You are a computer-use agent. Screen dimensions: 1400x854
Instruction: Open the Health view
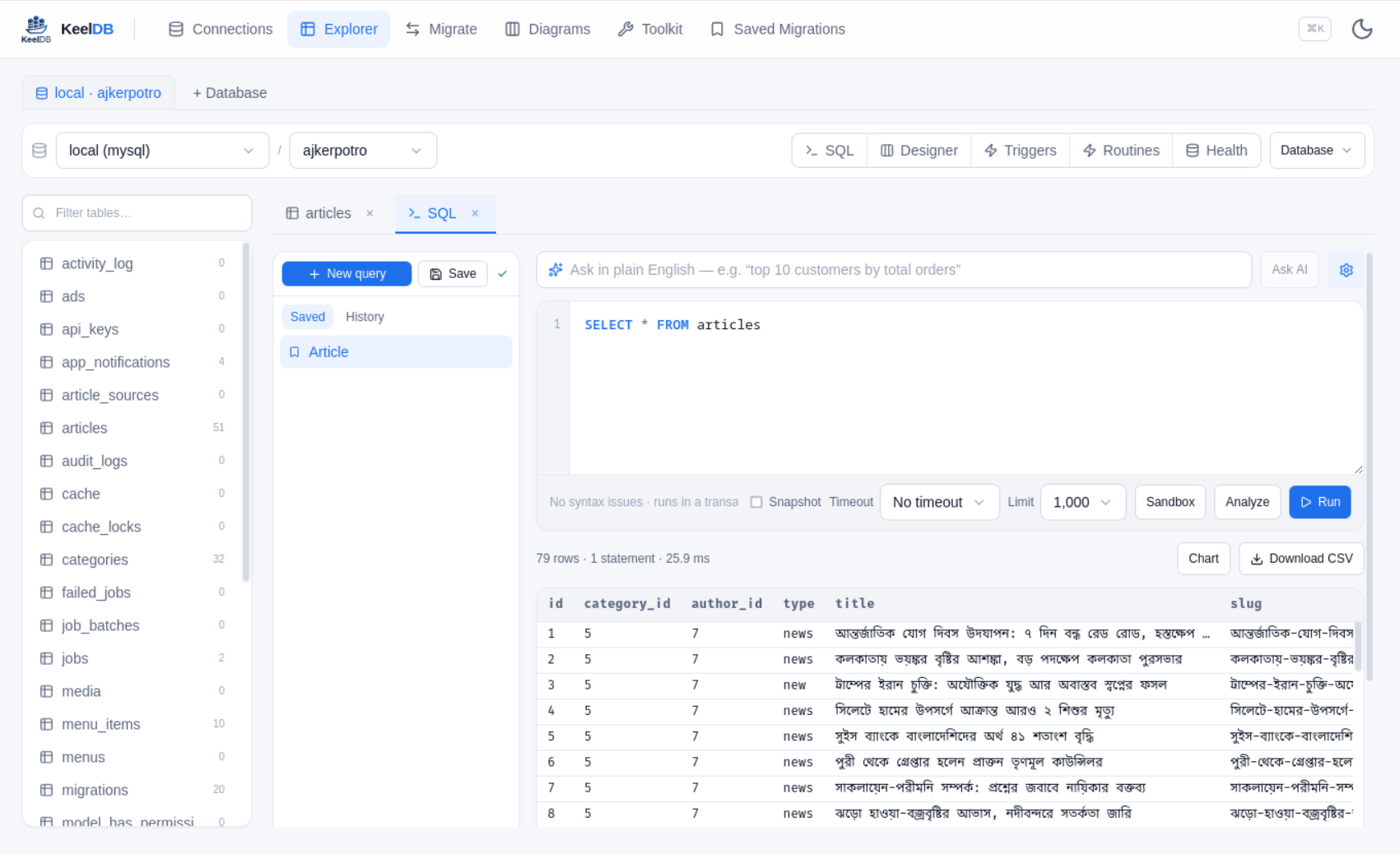coord(1216,151)
